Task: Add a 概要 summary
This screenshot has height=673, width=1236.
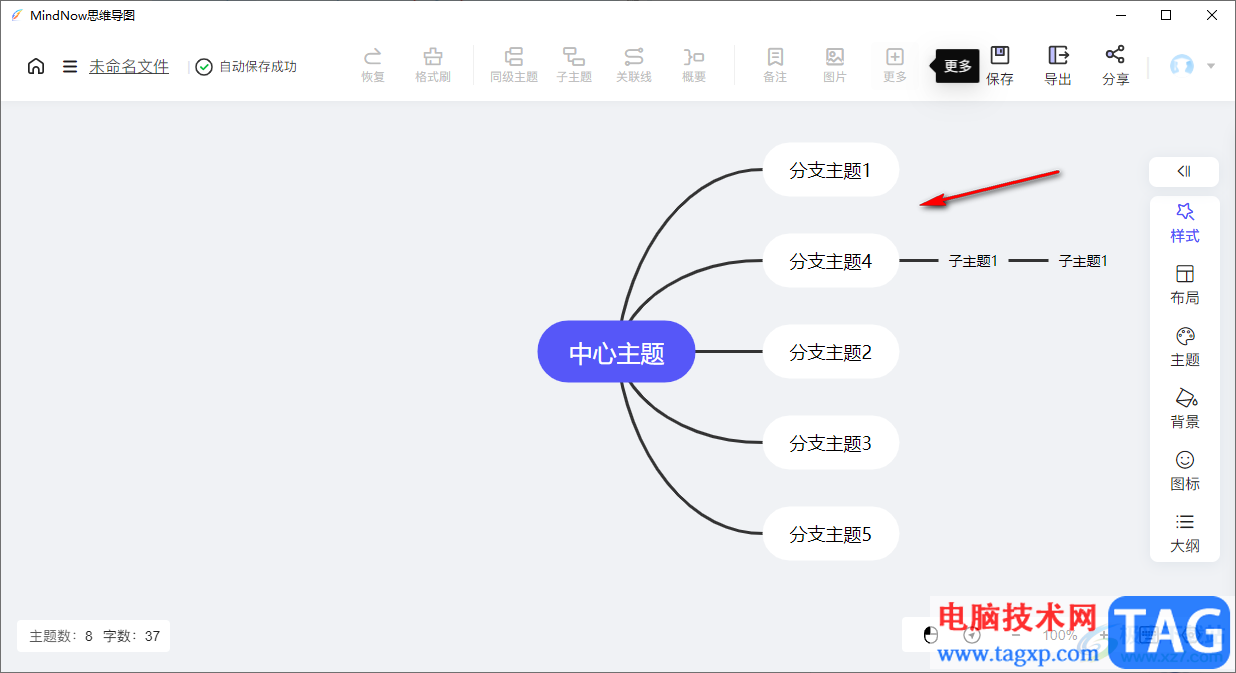Action: point(694,65)
